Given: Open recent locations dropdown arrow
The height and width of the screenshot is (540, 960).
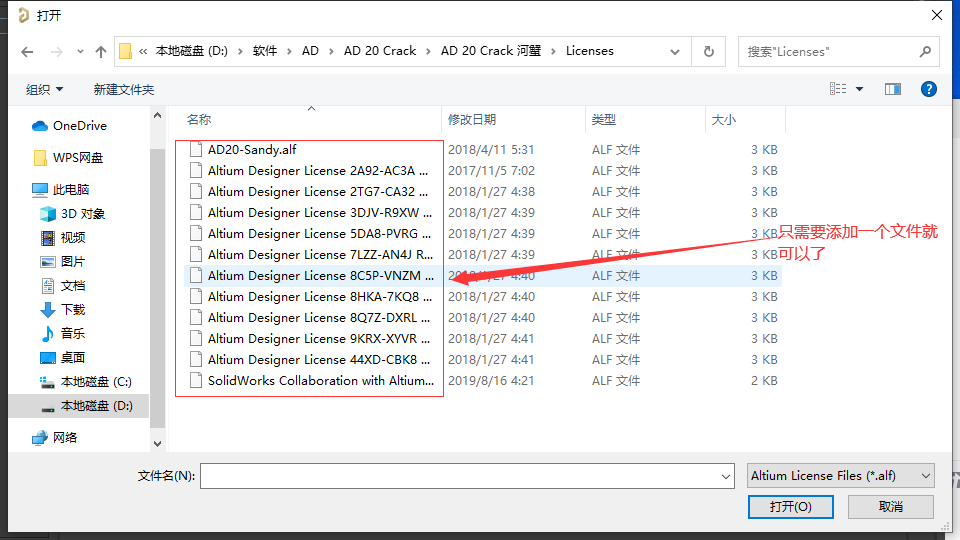Looking at the screenshot, I should pyautogui.click(x=80, y=52).
